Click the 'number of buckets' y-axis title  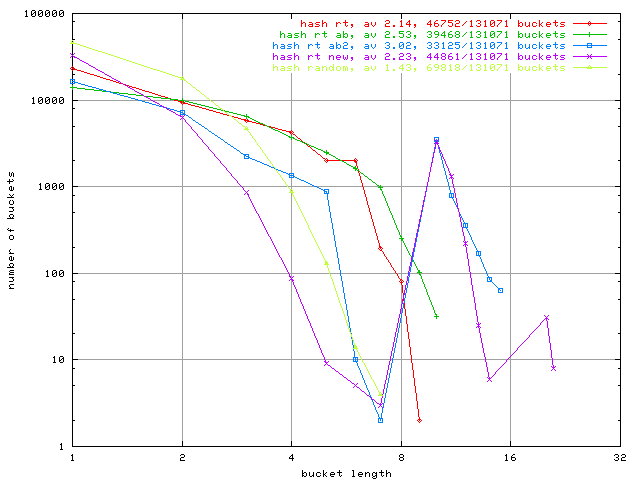(11, 231)
